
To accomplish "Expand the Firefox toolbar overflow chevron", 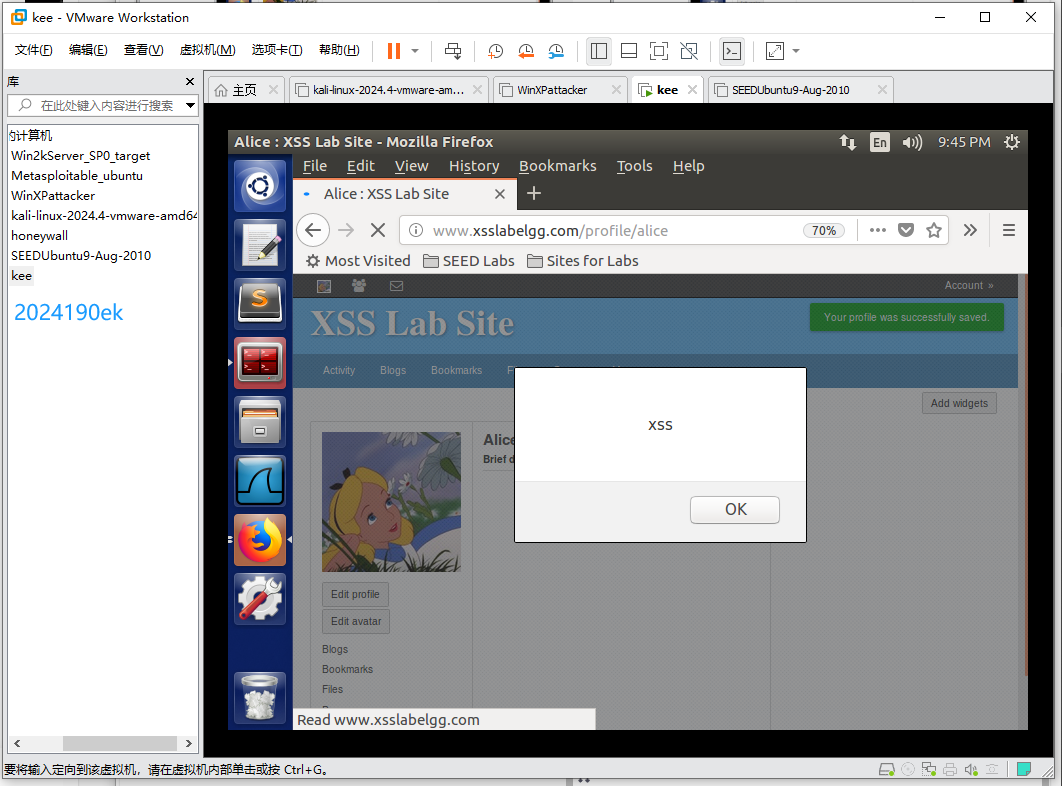I will 970,230.
